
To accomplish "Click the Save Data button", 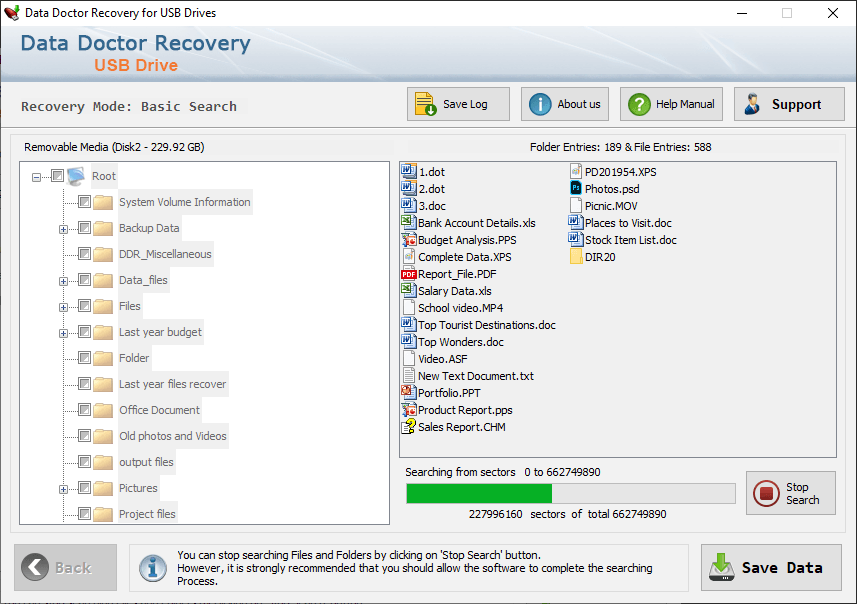I will tap(771, 567).
